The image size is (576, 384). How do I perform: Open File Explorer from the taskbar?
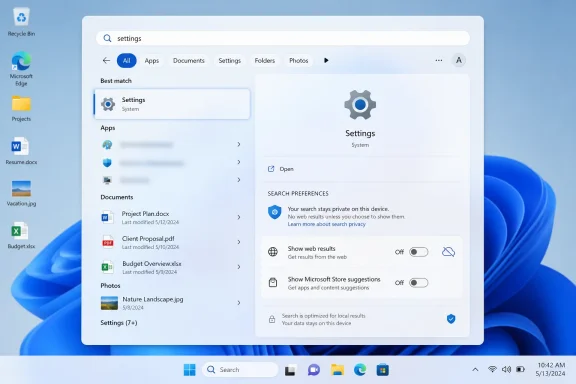point(337,370)
